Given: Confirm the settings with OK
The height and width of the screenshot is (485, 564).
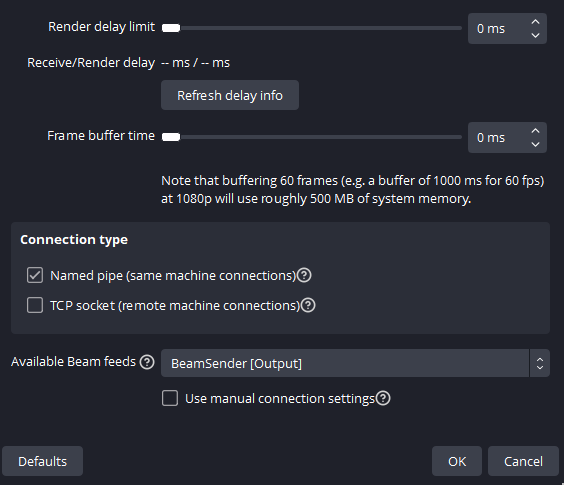Looking at the screenshot, I should pos(457,461).
